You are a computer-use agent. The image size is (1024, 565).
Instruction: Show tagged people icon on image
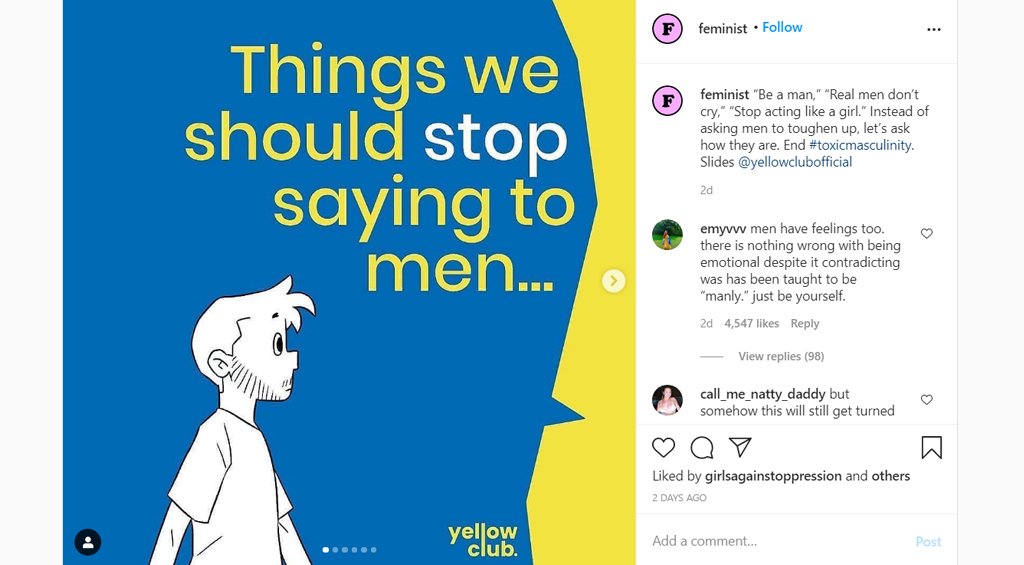click(x=88, y=542)
